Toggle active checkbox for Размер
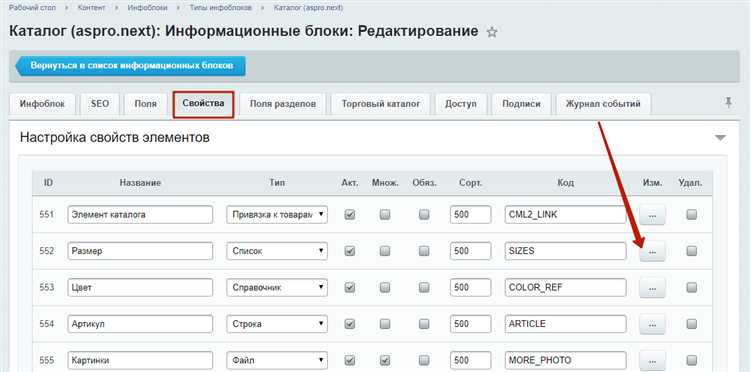Screen dimensions: 750x372 coord(350,251)
